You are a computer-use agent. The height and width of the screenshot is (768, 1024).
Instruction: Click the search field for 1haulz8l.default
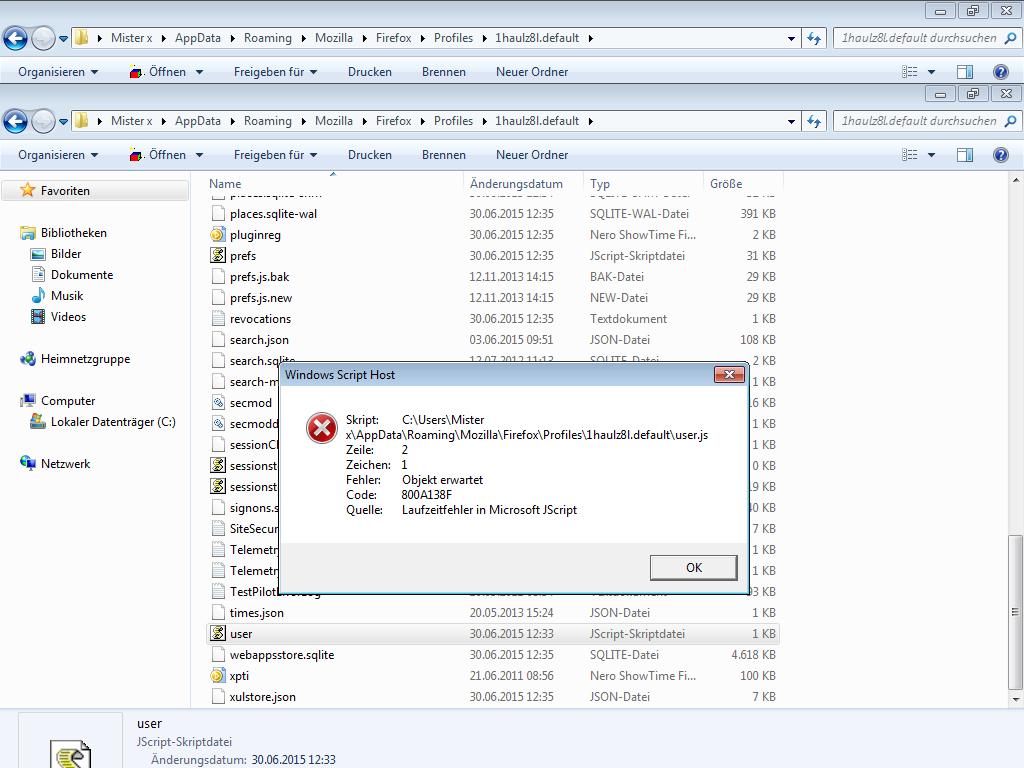coord(918,121)
